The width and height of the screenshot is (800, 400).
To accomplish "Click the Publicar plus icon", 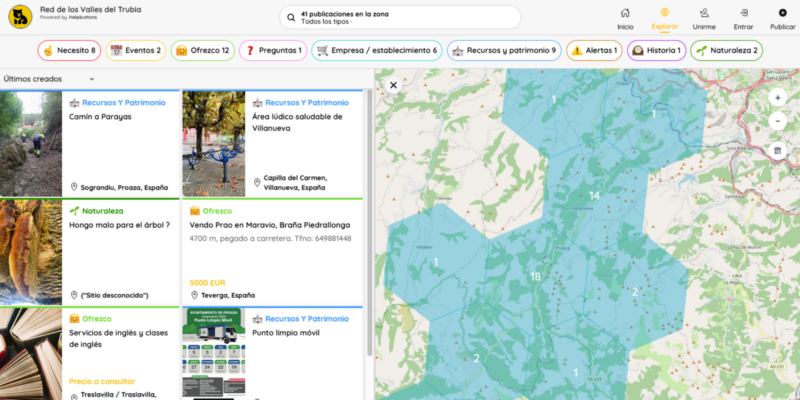I will (x=782, y=13).
